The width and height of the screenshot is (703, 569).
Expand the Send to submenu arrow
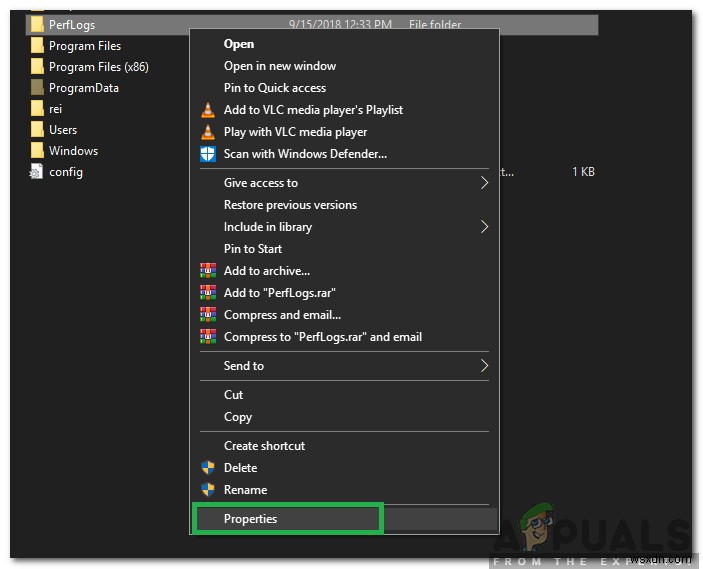pyautogui.click(x=484, y=365)
